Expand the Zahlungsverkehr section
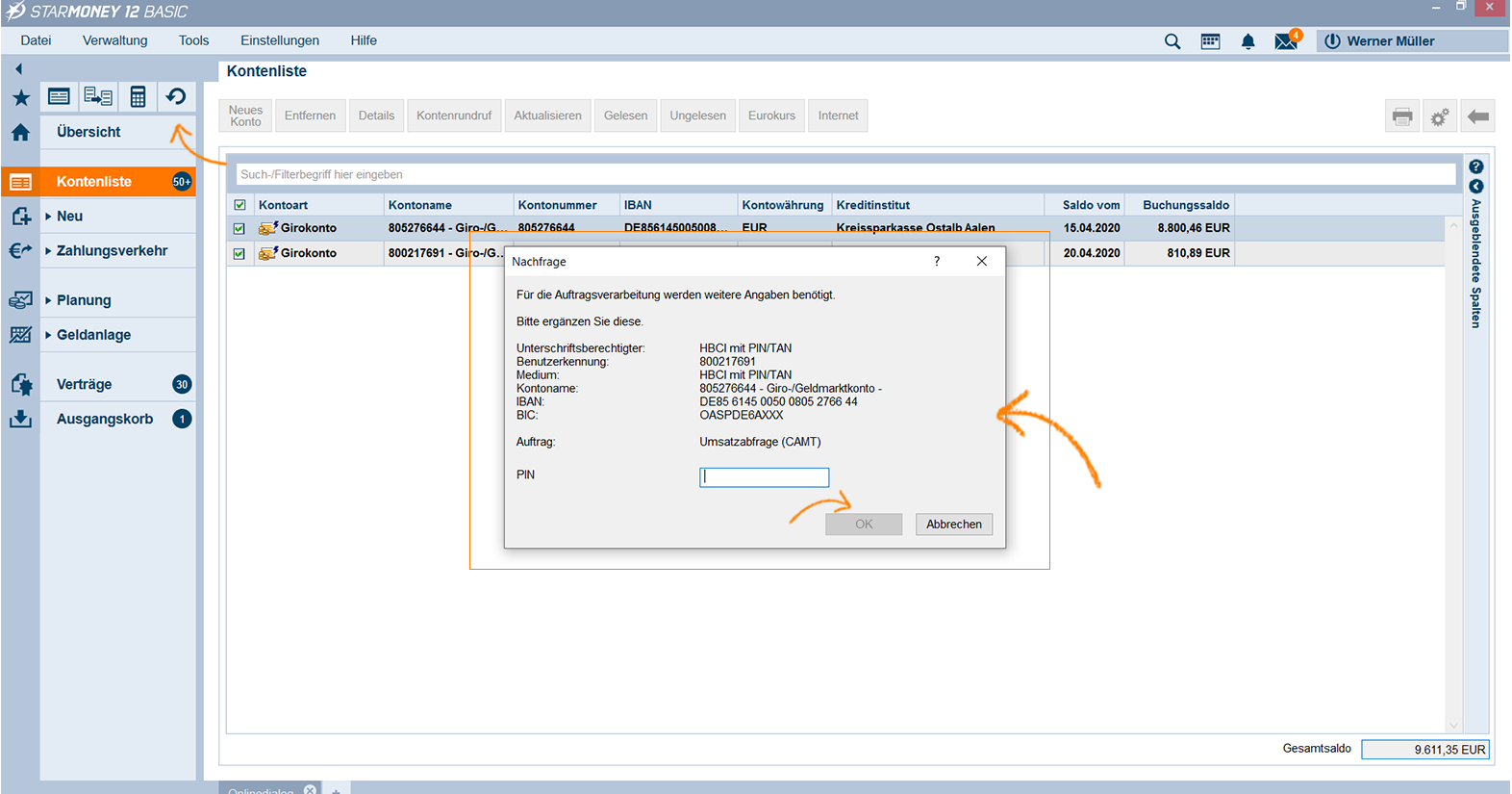Viewport: 1512px width, 794px height. point(111,251)
